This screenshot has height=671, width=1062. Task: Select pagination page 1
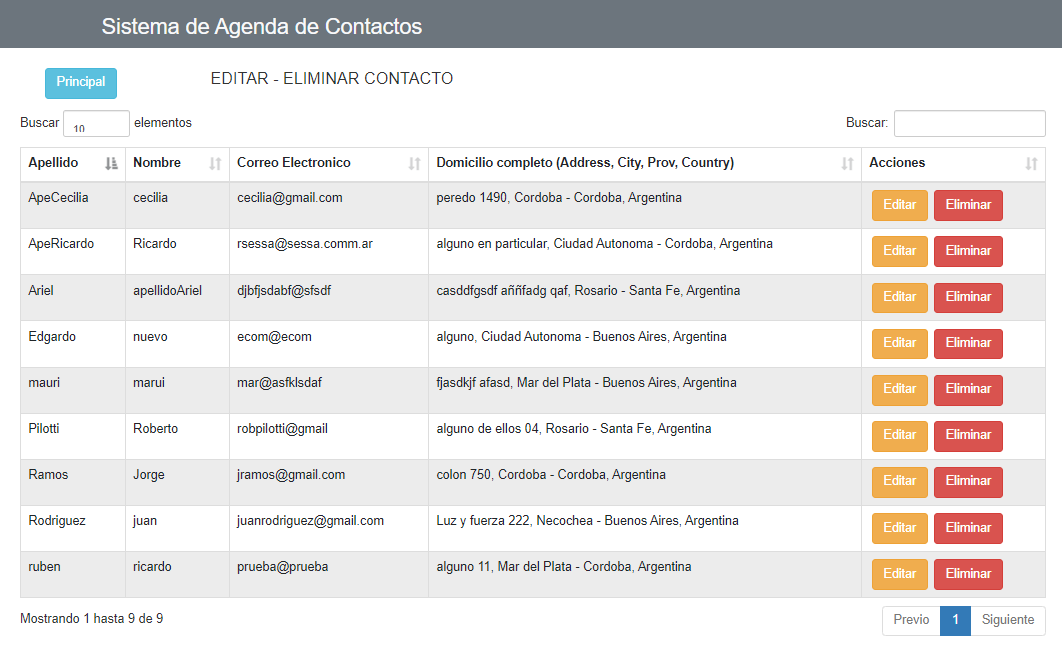[x=955, y=620]
